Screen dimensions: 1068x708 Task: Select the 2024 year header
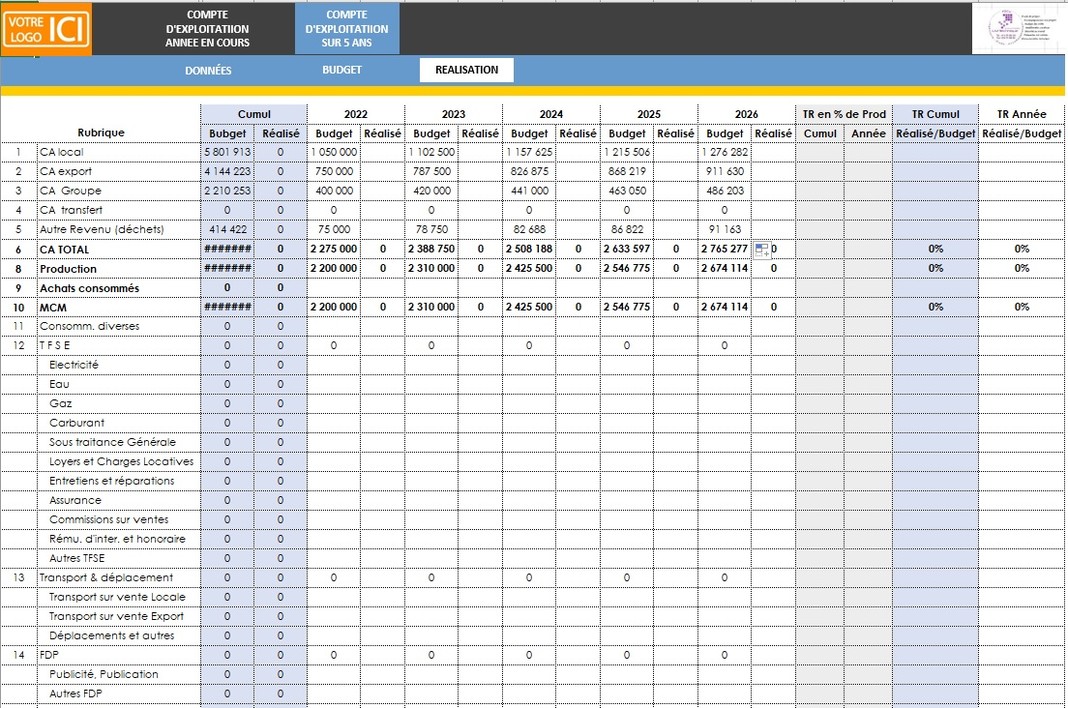[551, 113]
